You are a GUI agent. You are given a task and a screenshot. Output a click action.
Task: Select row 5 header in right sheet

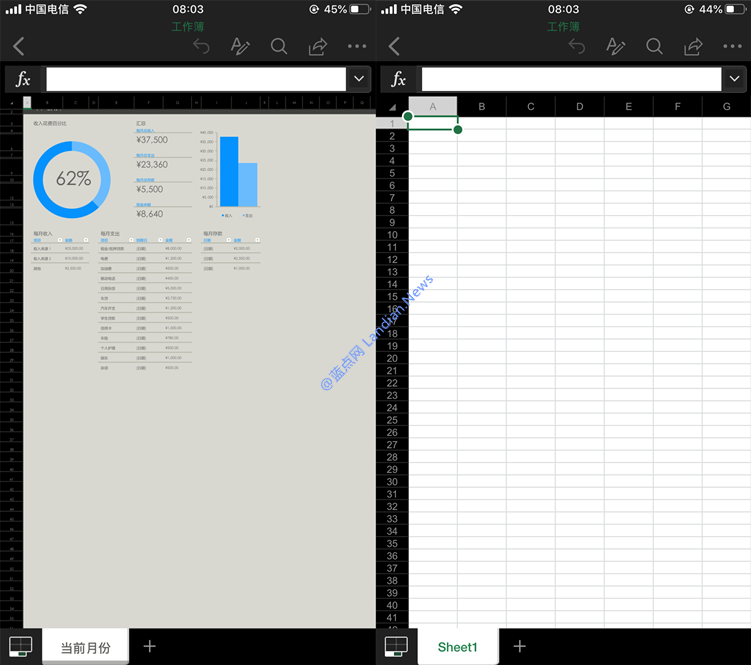392,173
